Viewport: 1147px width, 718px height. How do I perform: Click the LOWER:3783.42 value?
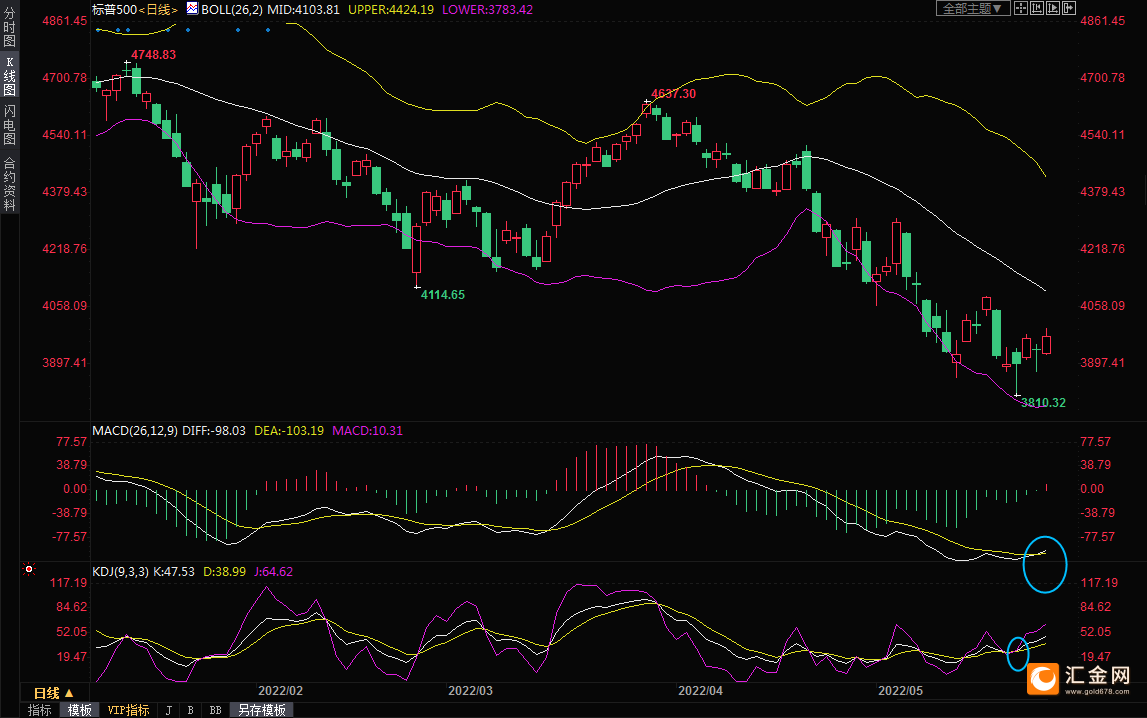[x=487, y=10]
